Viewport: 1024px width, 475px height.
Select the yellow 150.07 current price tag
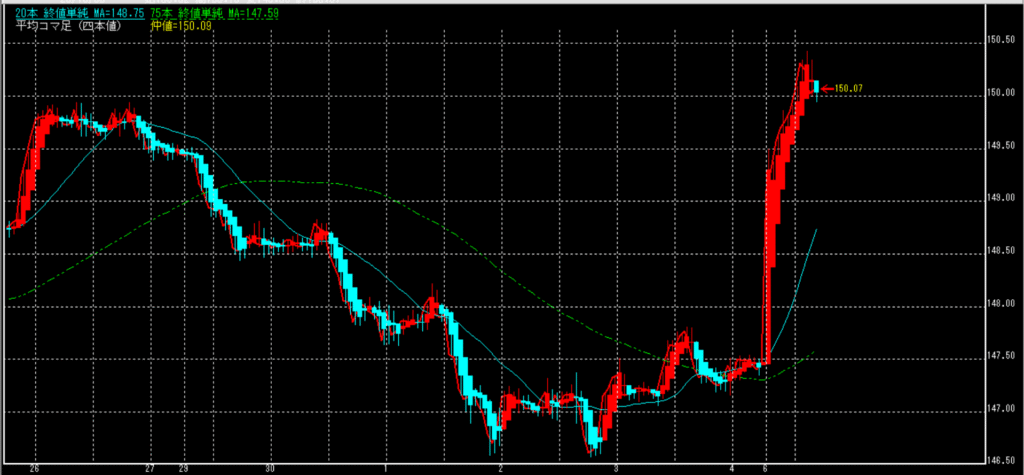(x=848, y=89)
